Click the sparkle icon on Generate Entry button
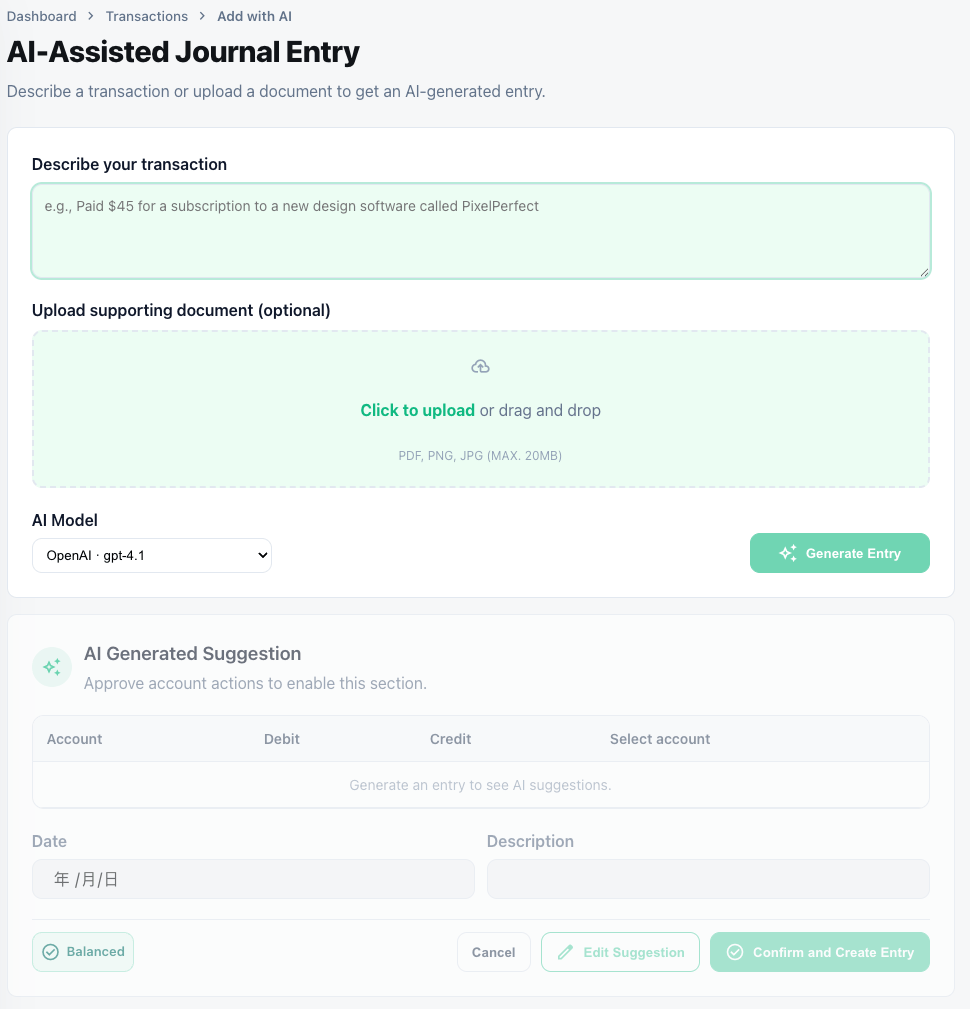The image size is (970, 1009). (x=788, y=552)
